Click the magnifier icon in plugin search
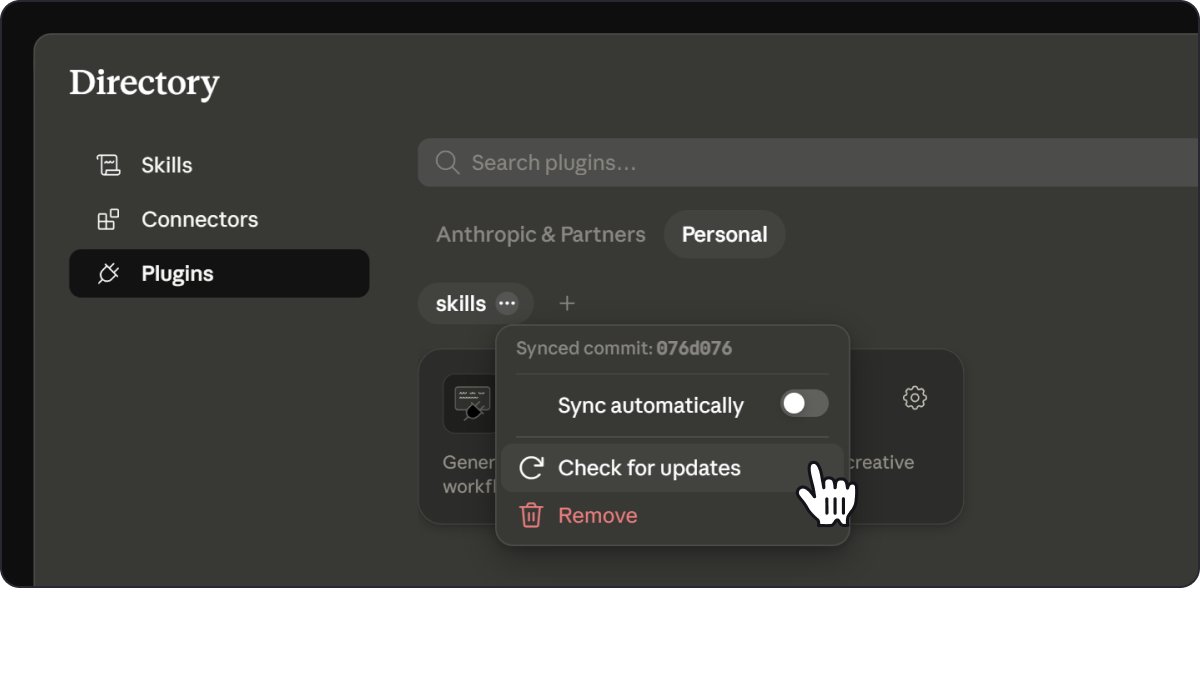1200x684 pixels. tap(447, 163)
